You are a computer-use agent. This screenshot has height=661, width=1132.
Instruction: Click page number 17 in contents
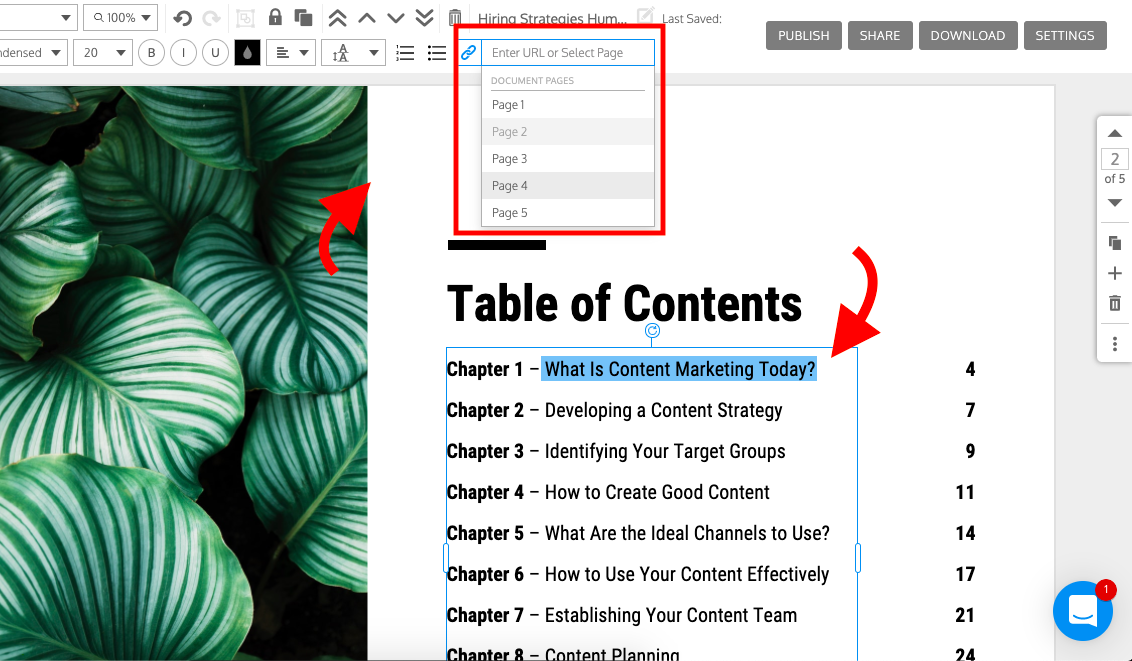(x=965, y=574)
